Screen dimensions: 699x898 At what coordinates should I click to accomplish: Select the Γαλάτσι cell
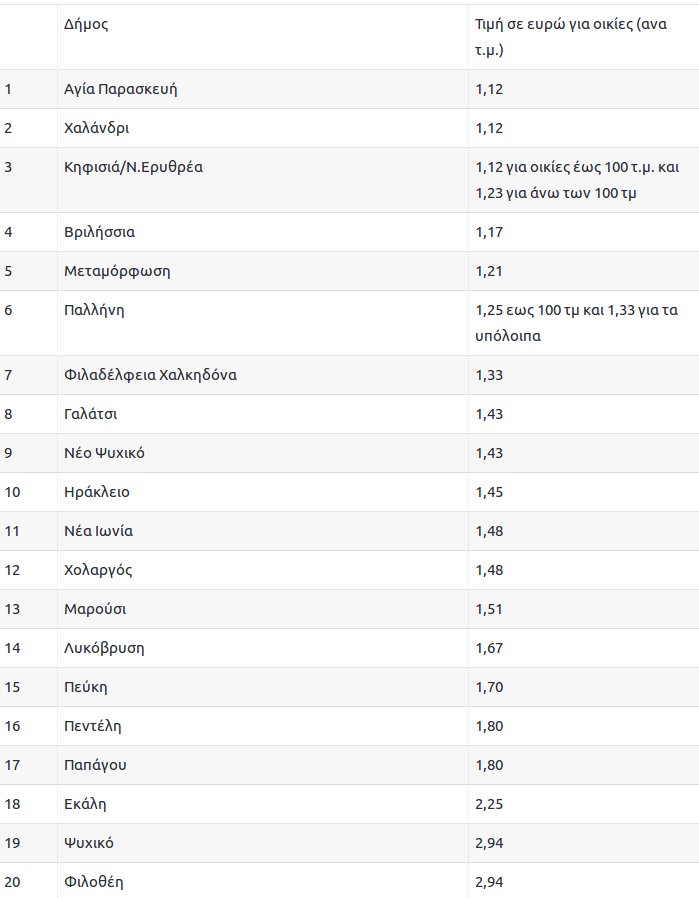[91, 415]
